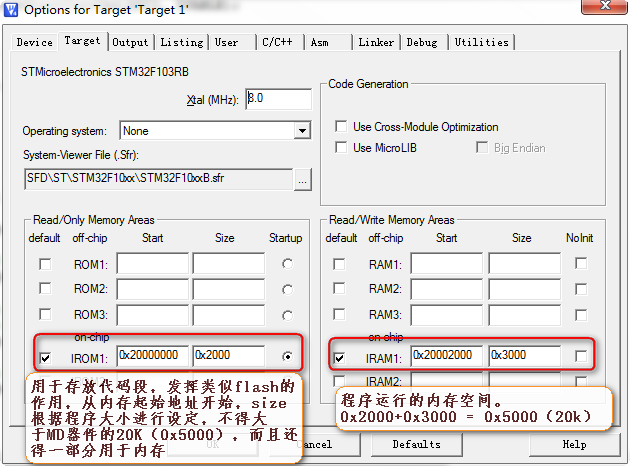Check the RAM3 default checkbox
The image size is (630, 466).
coord(339,314)
